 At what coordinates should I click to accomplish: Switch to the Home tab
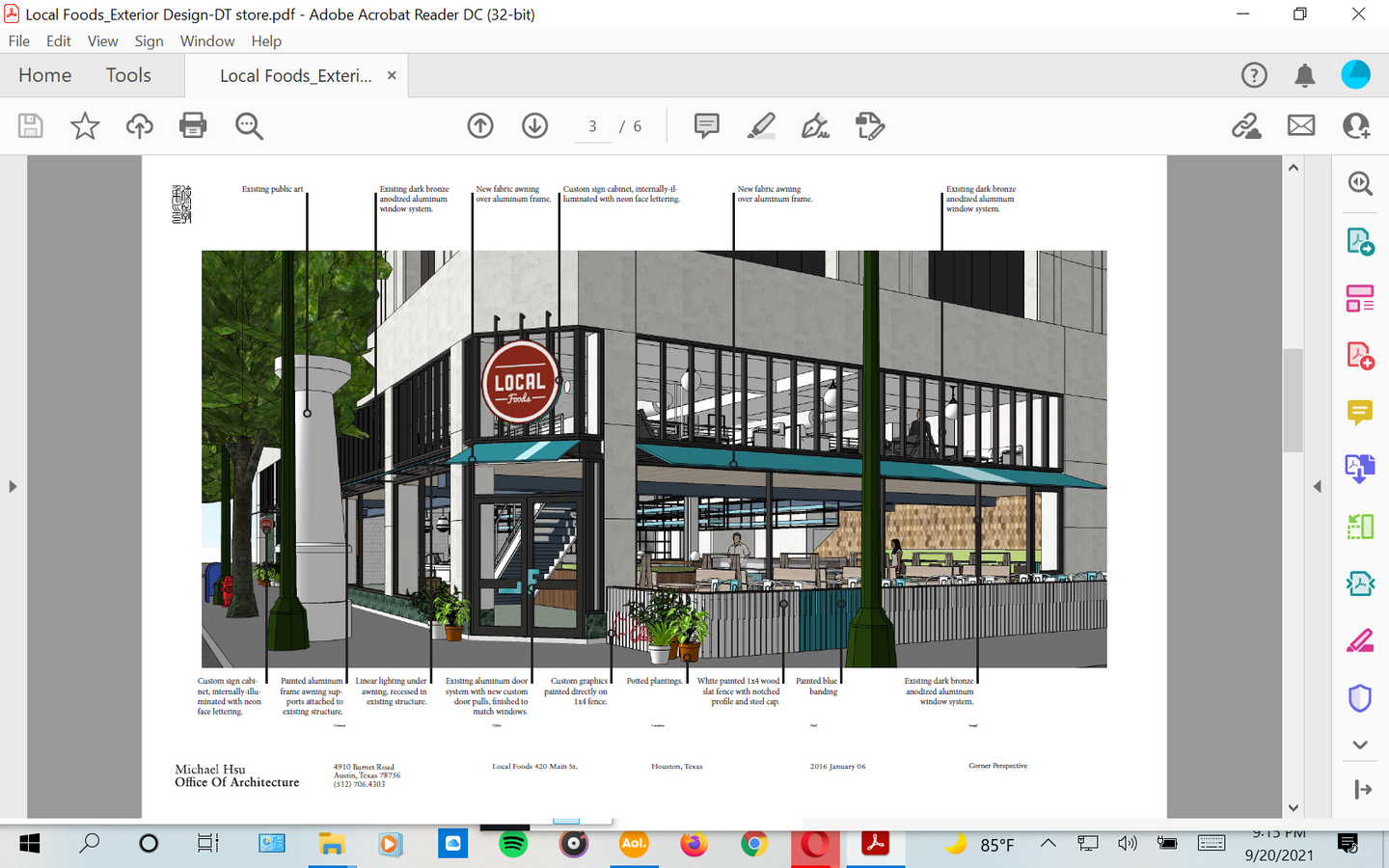pyautogui.click(x=45, y=75)
